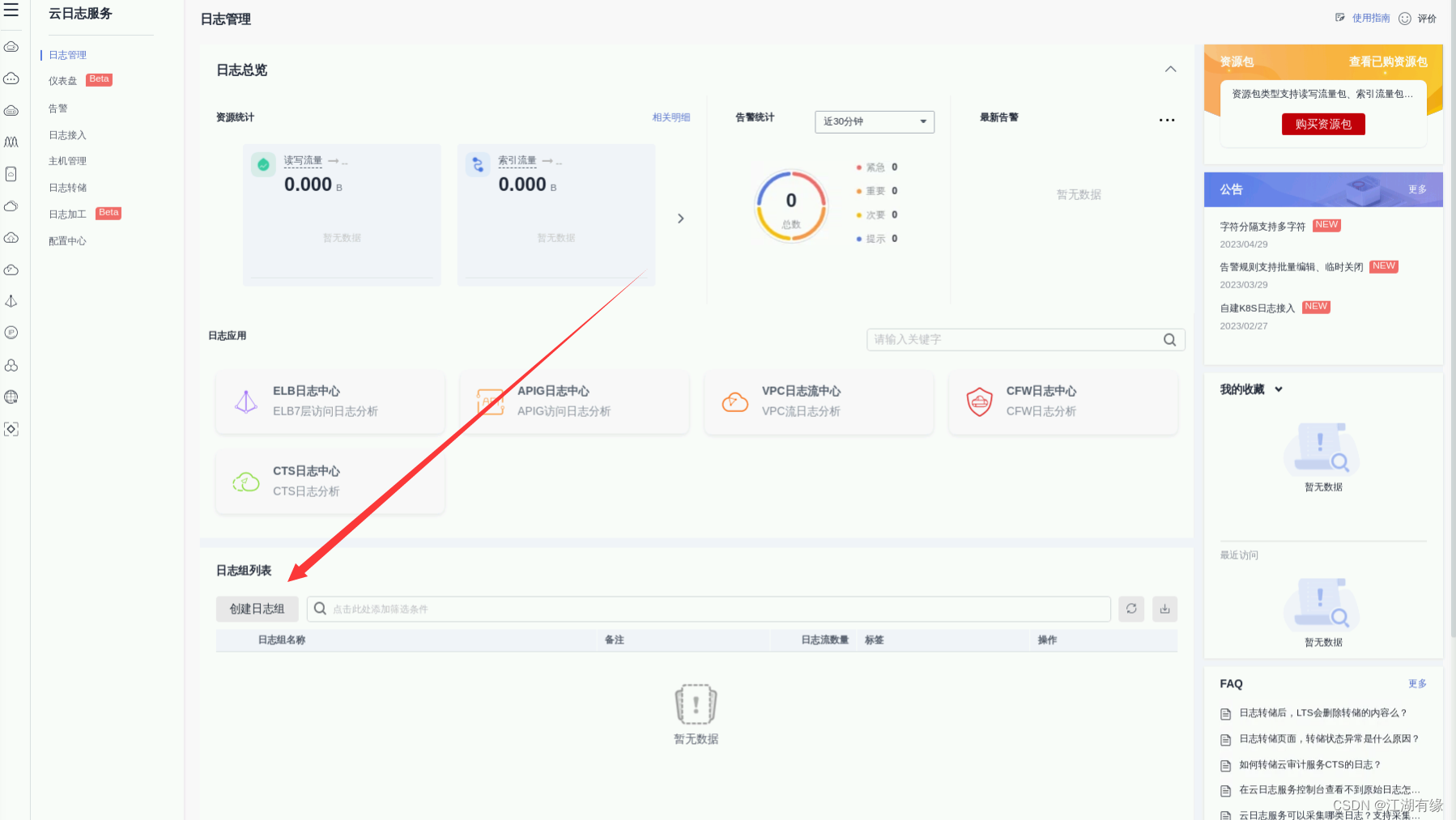Open the hamburger menu icon
The height and width of the screenshot is (820, 1456).
pos(11,11)
